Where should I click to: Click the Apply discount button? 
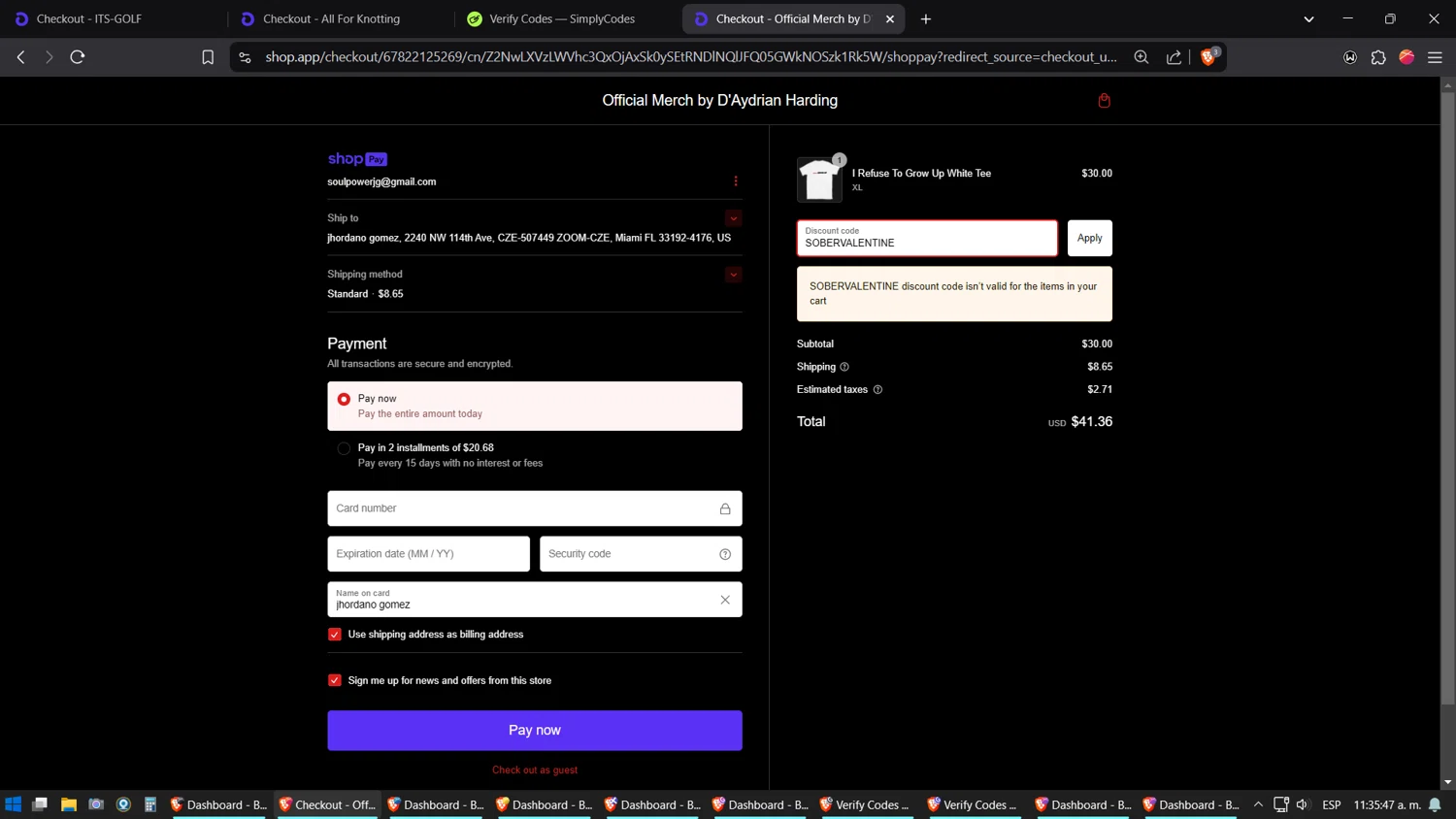[1089, 238]
